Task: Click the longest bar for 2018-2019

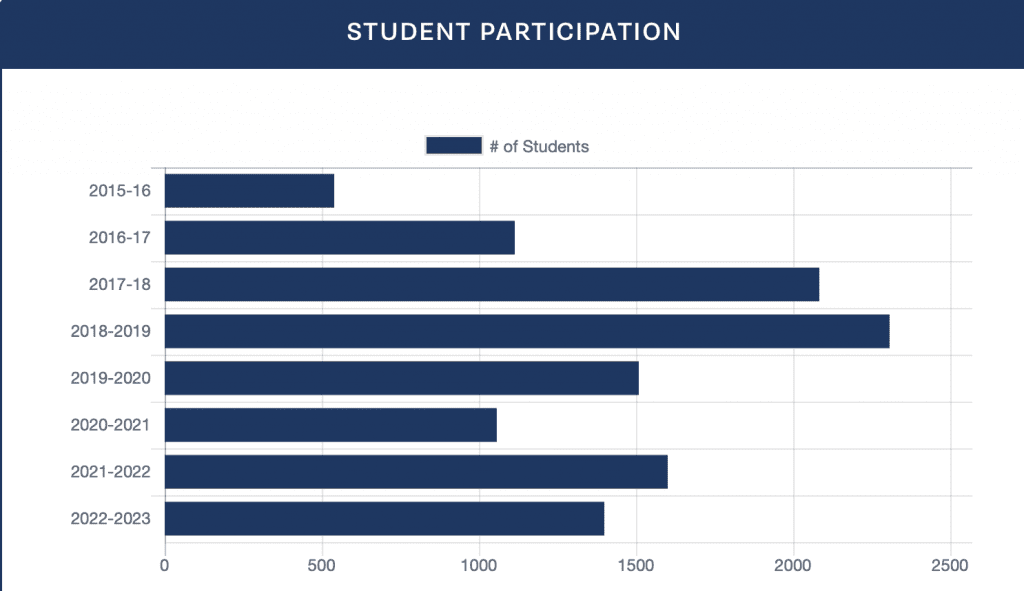Action: tap(526, 332)
